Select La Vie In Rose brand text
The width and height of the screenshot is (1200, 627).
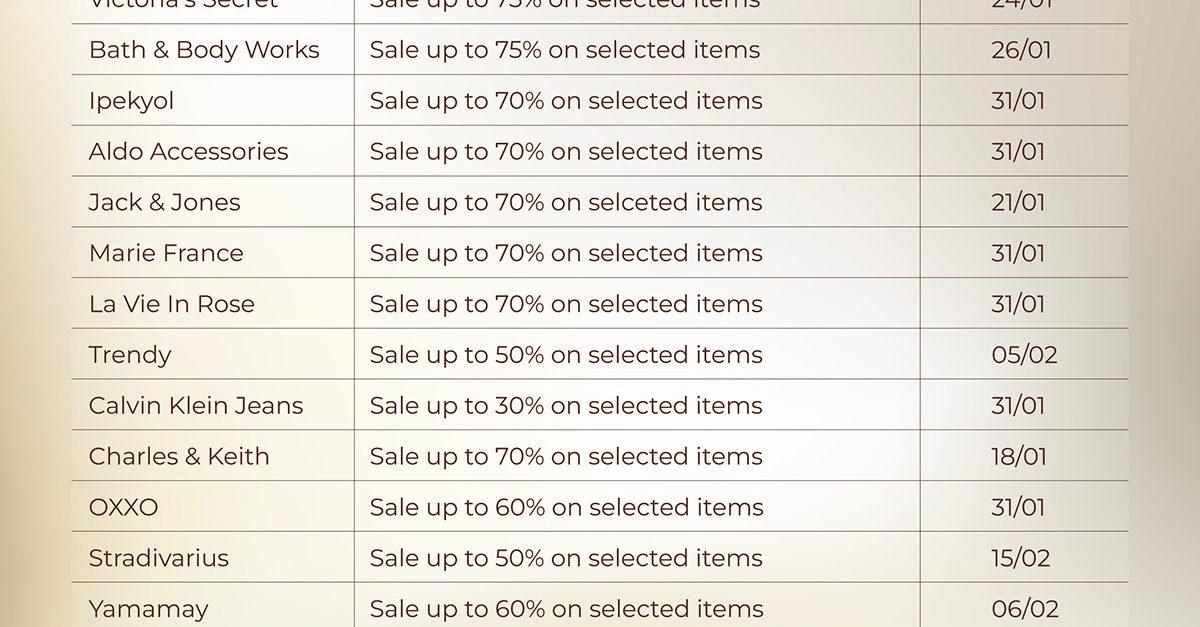coord(171,304)
